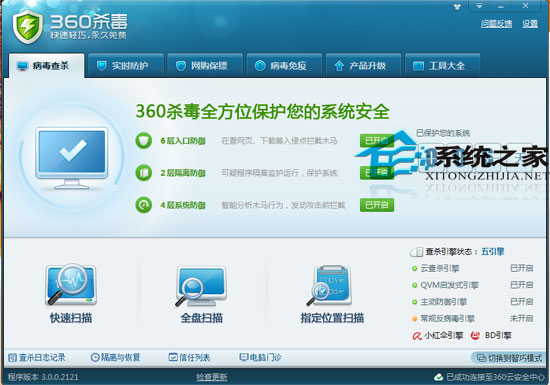550x385 pixels.
Task: Click the 快速扫描 label
Action: point(71,318)
